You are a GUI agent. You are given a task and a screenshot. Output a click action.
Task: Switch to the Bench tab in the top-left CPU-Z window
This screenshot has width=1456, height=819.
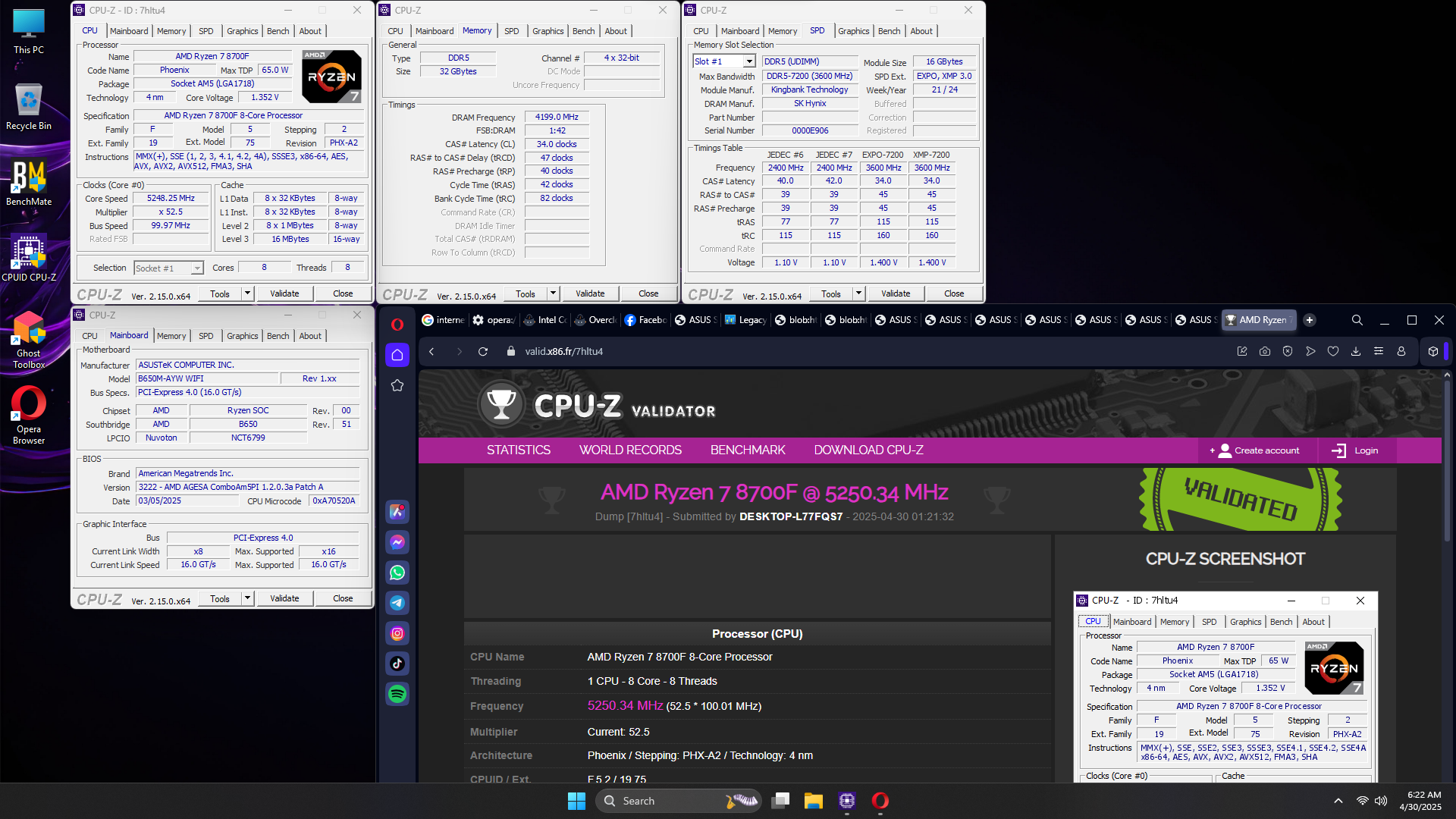tap(278, 31)
